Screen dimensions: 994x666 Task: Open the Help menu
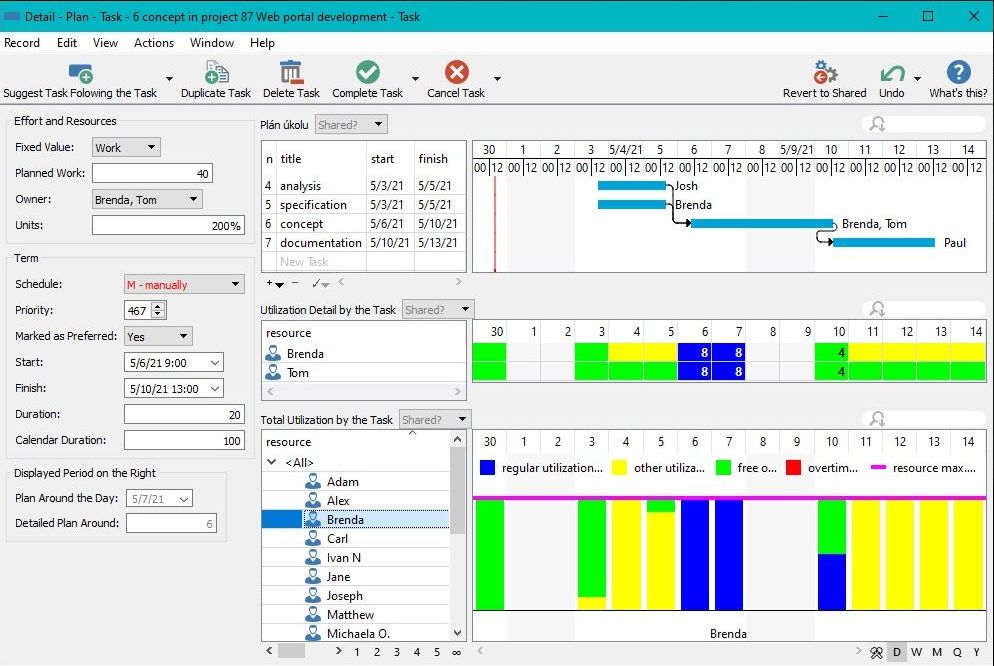pyautogui.click(x=262, y=42)
